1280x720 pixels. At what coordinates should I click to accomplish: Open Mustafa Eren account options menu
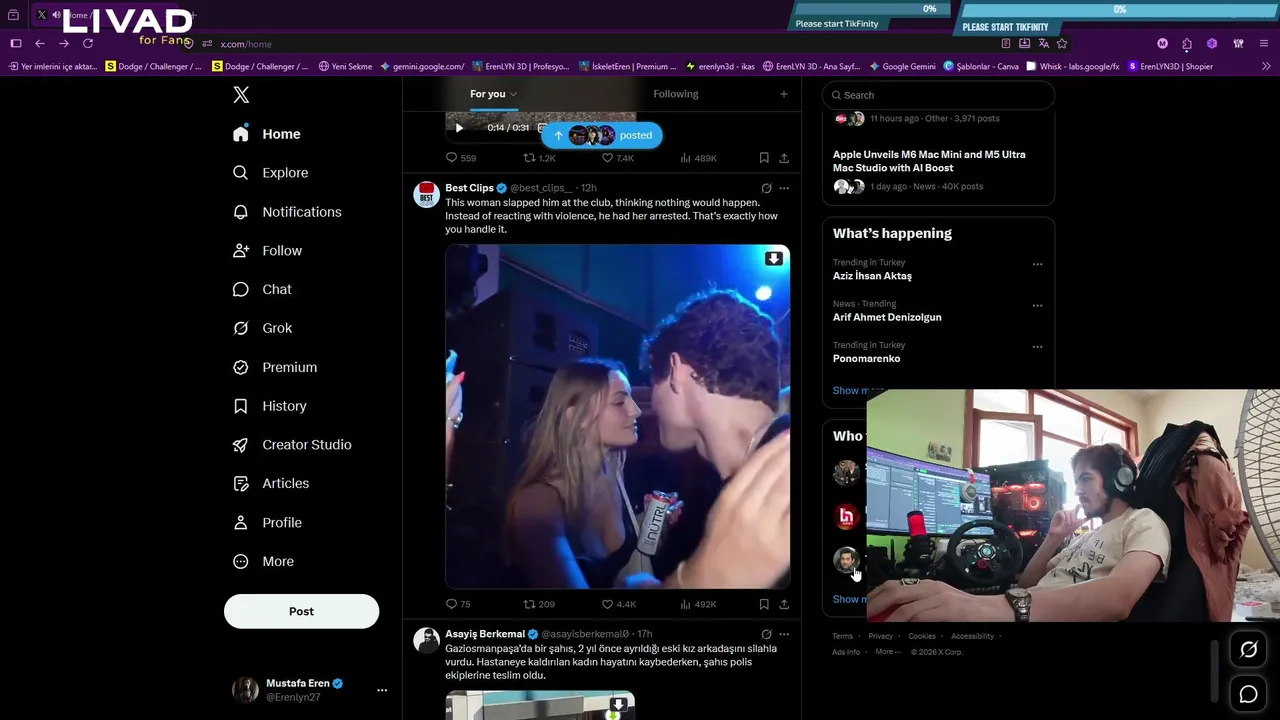382,690
